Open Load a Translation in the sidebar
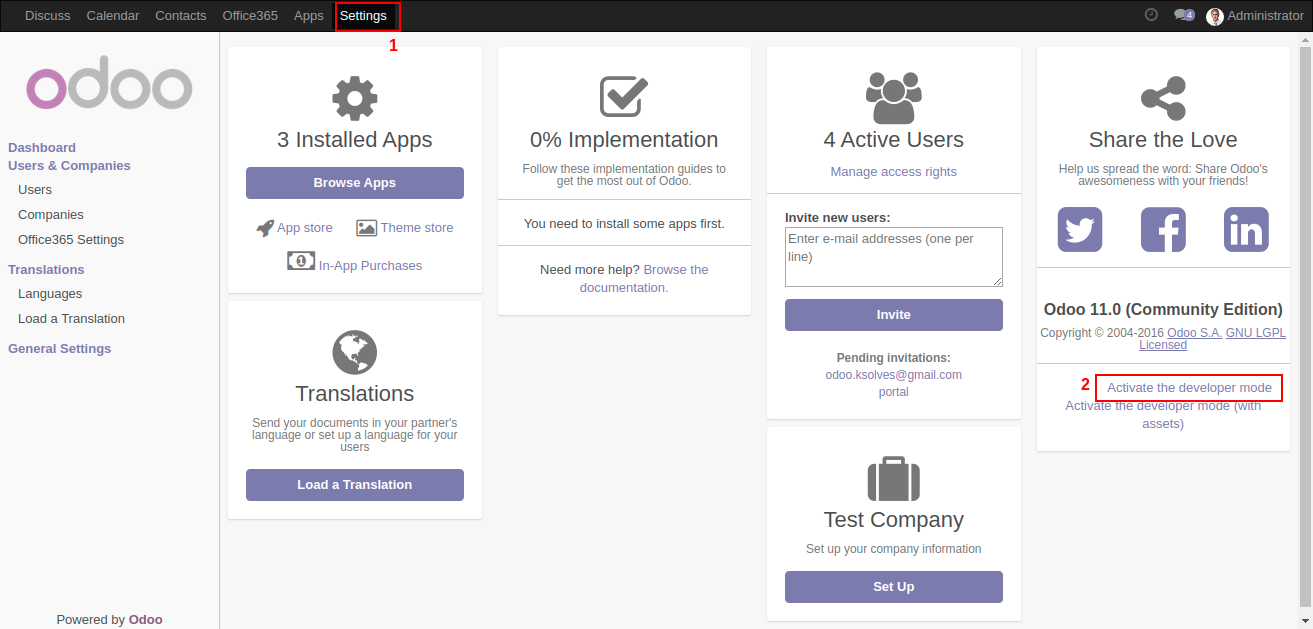 pos(71,318)
